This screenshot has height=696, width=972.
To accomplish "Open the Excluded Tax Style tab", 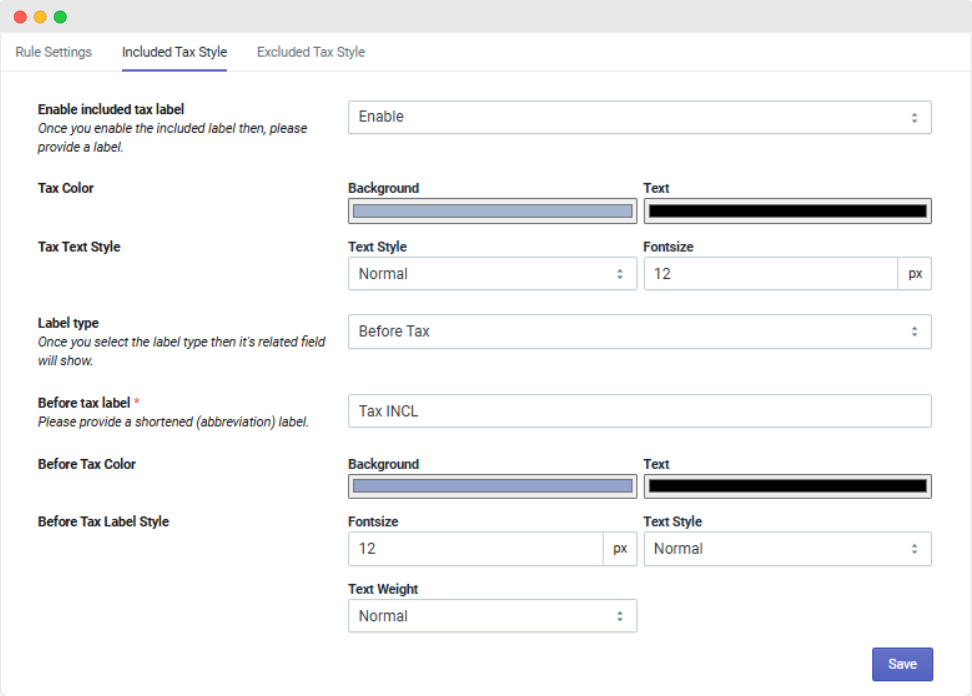I will click(311, 52).
